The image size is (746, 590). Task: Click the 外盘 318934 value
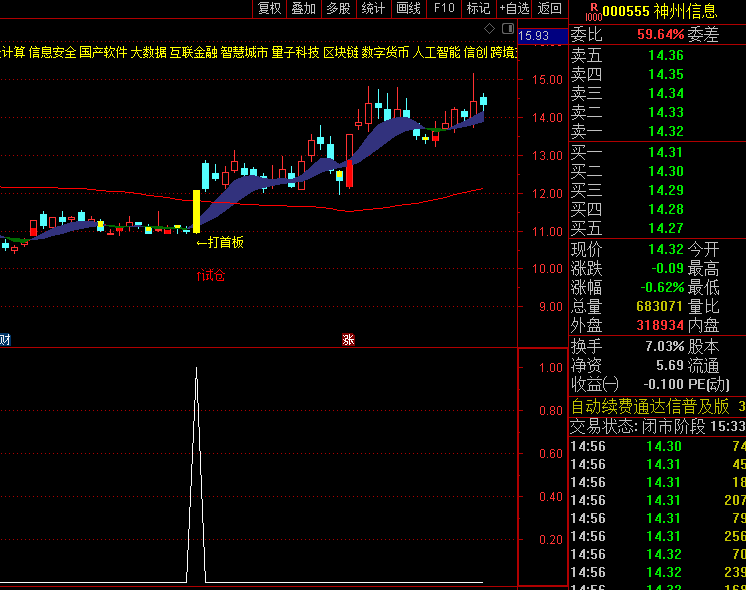click(x=660, y=326)
